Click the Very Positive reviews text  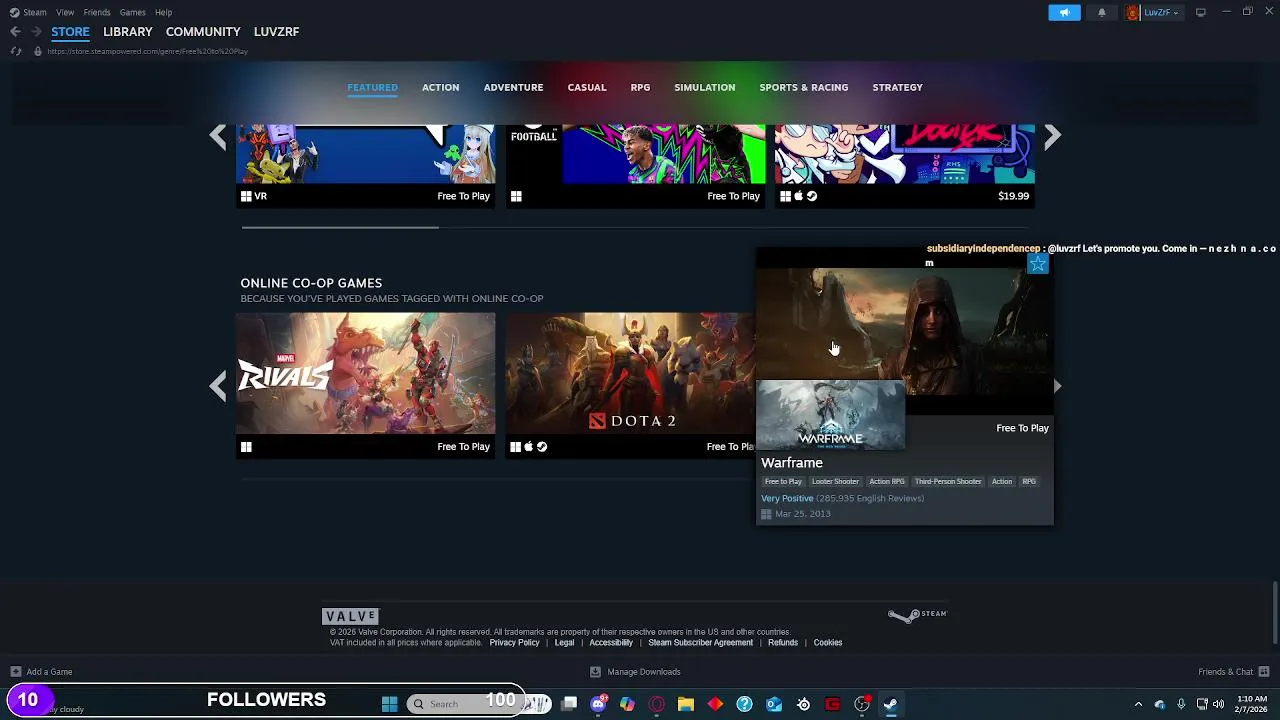click(787, 498)
